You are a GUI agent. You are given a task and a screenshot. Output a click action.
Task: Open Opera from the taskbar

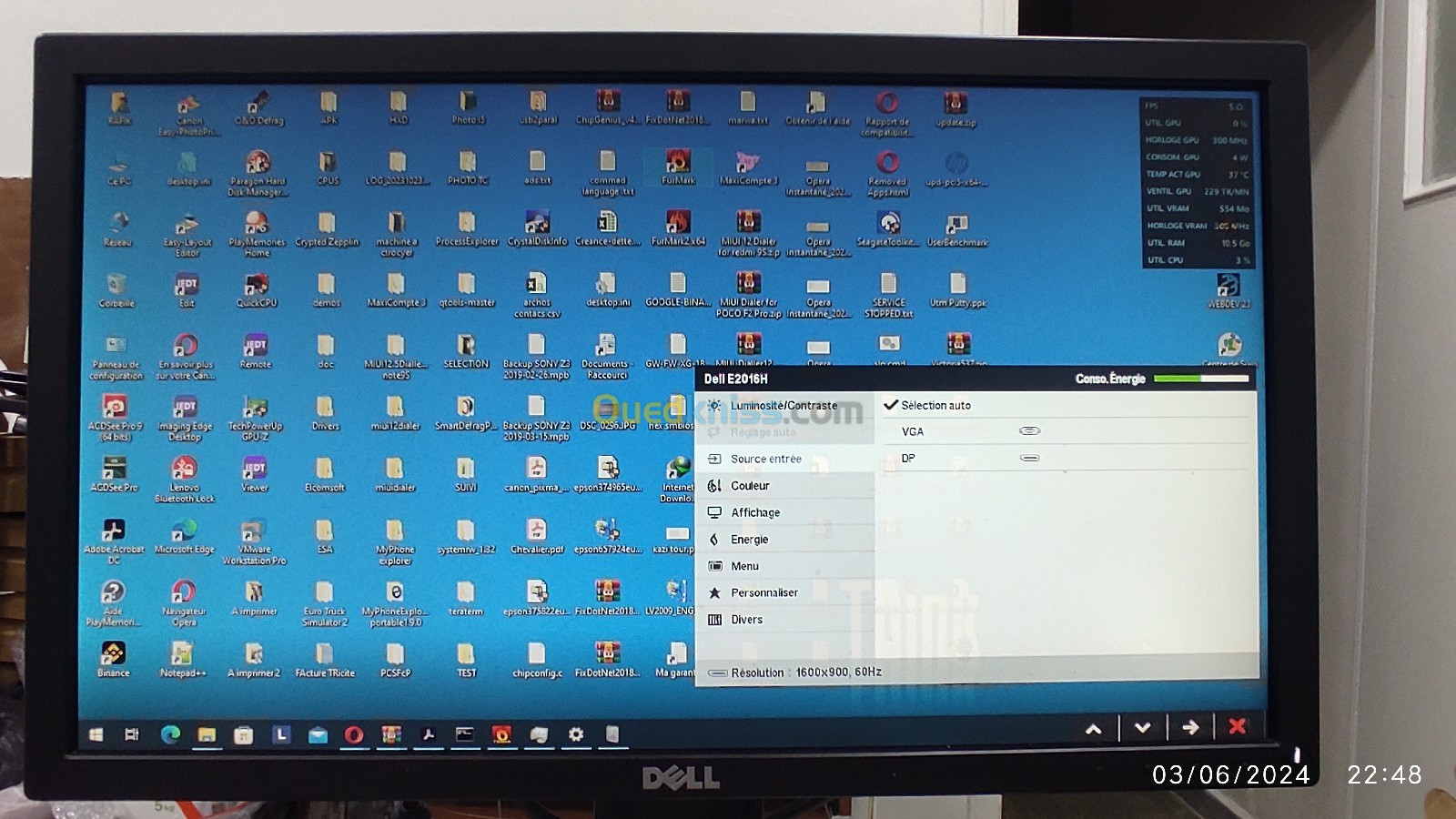pos(354,734)
